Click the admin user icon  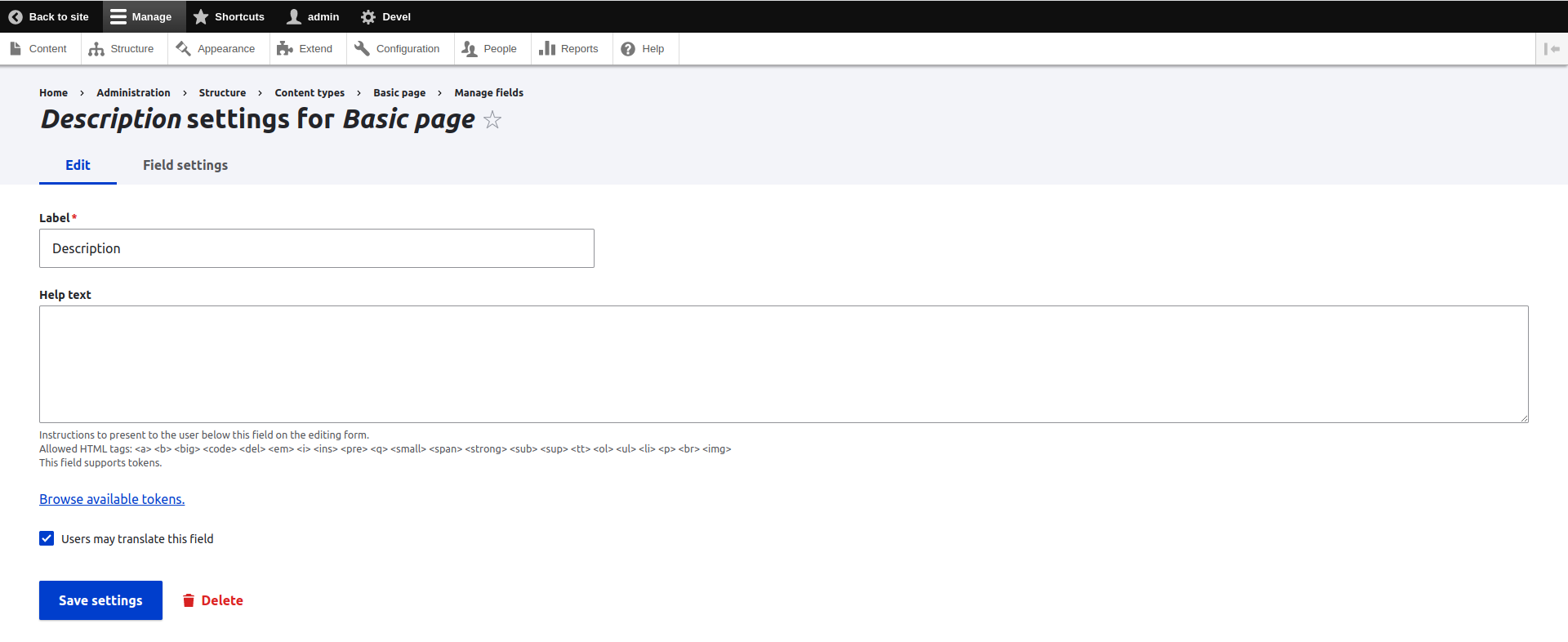[x=294, y=16]
